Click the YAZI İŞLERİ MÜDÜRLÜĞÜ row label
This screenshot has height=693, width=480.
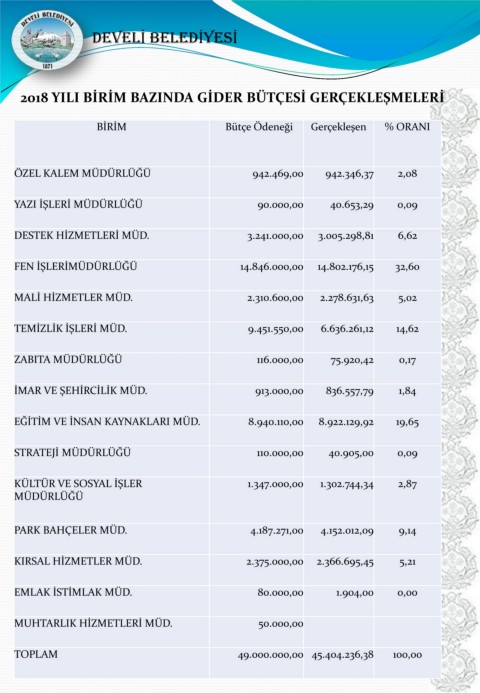tap(78, 204)
